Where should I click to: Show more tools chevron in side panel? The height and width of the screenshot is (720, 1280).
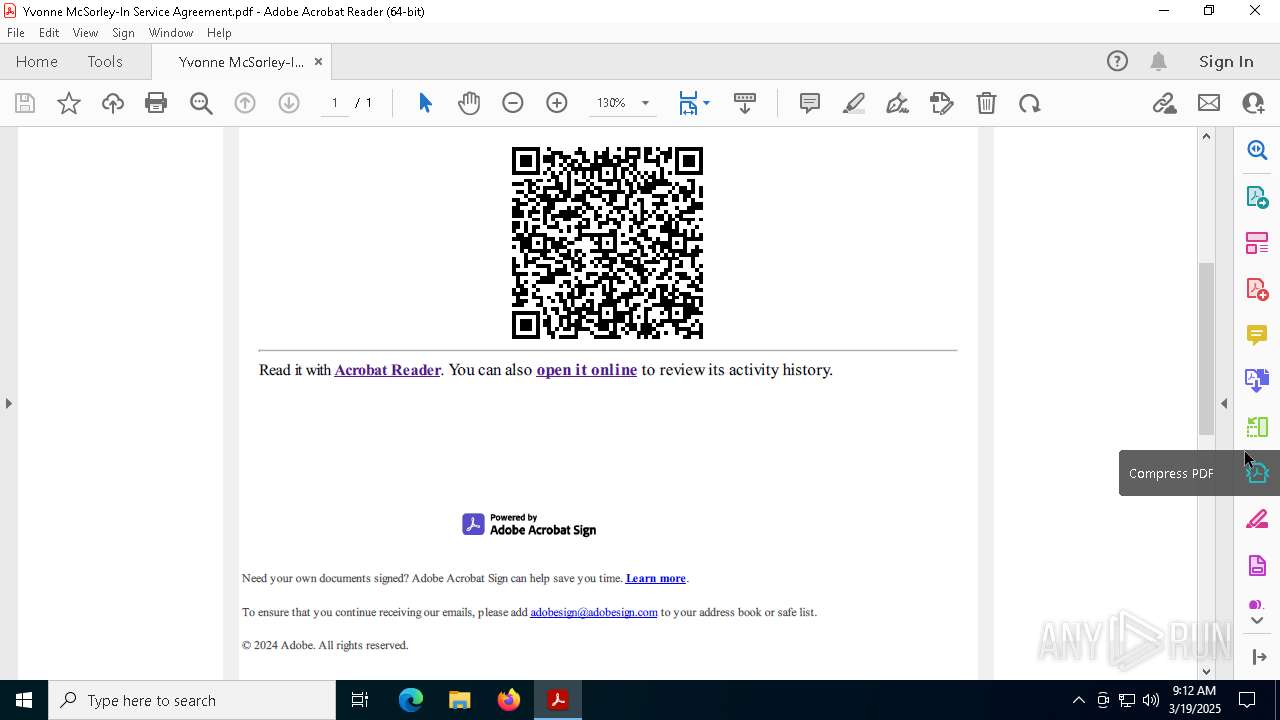pos(1257,621)
